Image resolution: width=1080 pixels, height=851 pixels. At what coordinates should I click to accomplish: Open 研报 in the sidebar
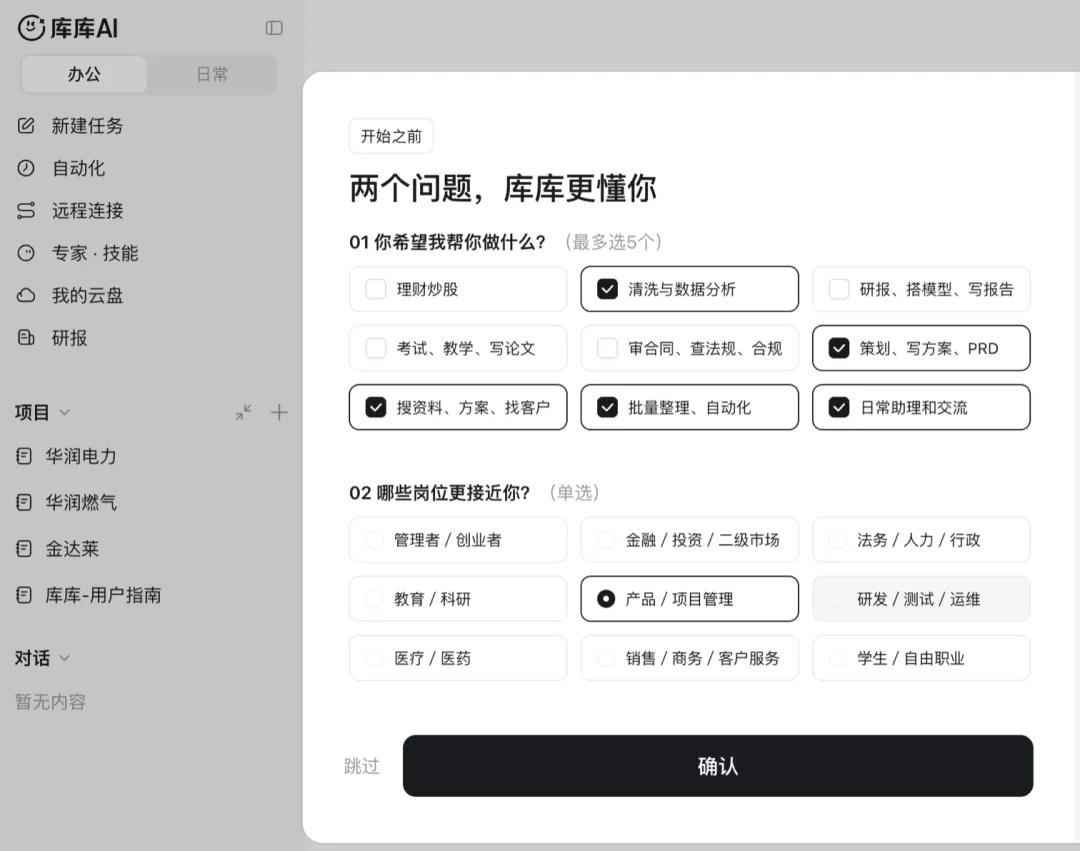70,338
